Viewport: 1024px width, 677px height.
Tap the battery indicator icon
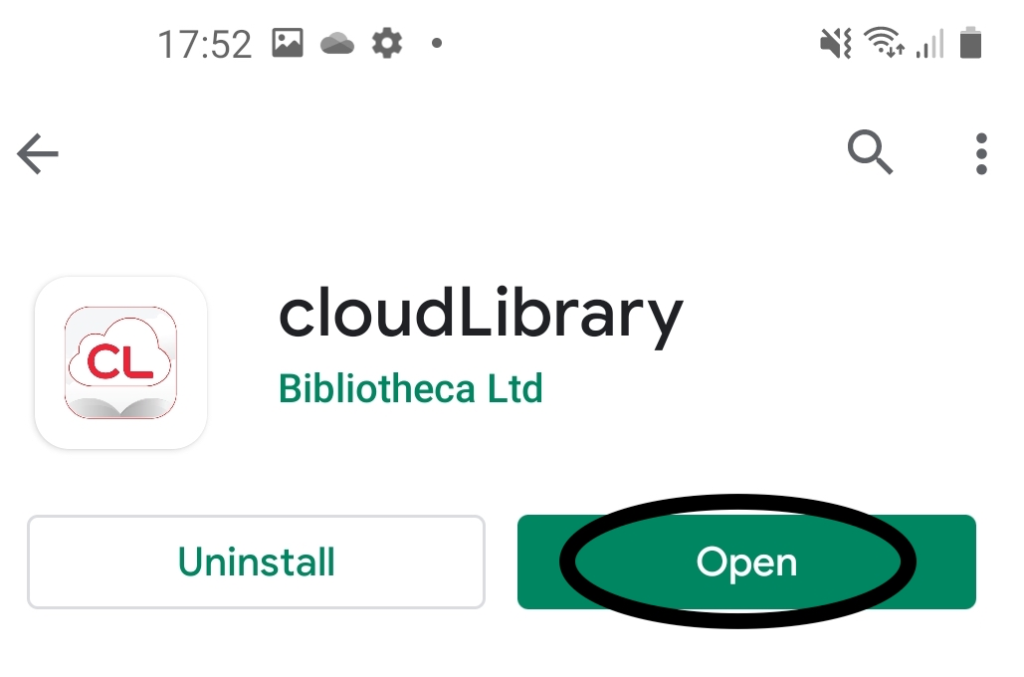(970, 42)
